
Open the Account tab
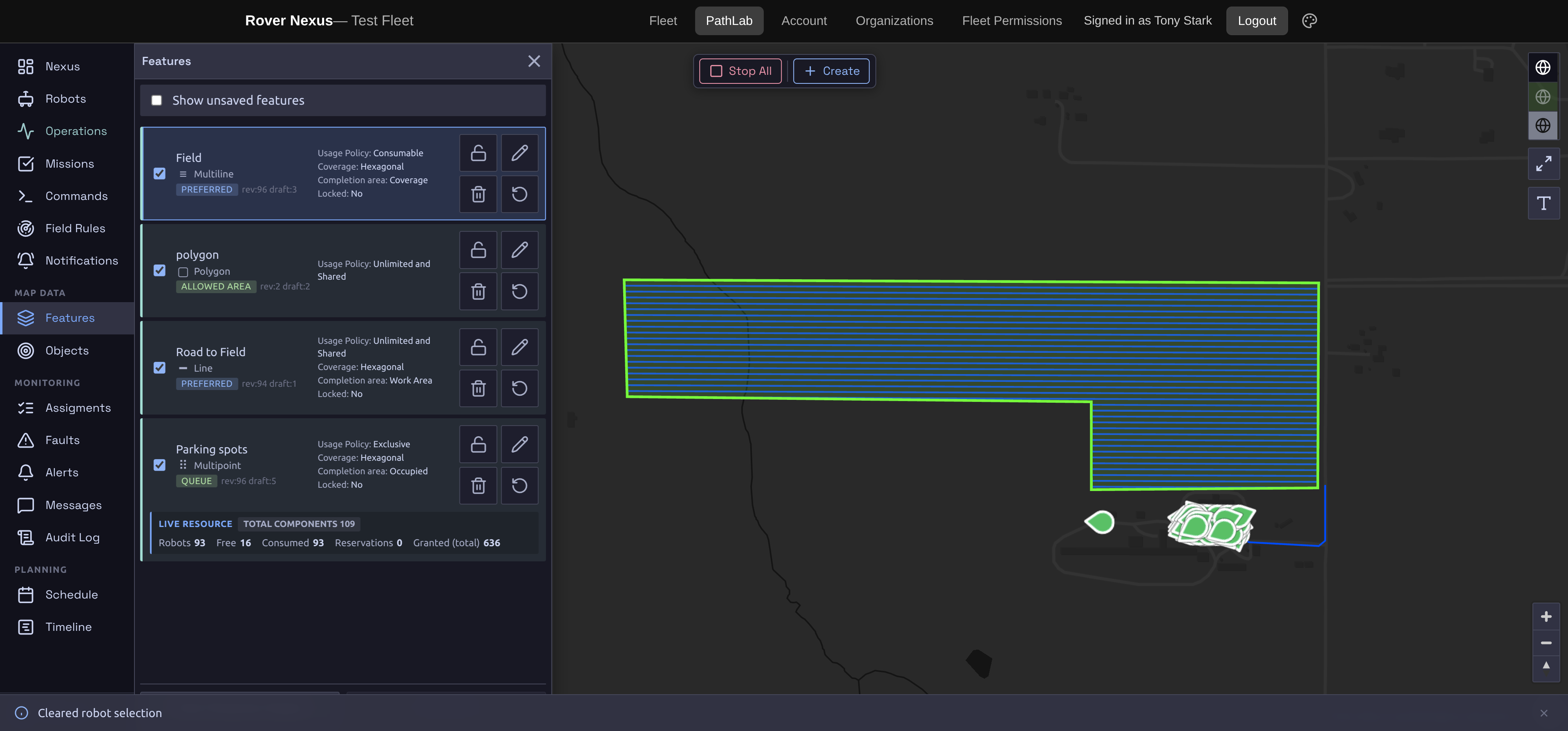804,21
